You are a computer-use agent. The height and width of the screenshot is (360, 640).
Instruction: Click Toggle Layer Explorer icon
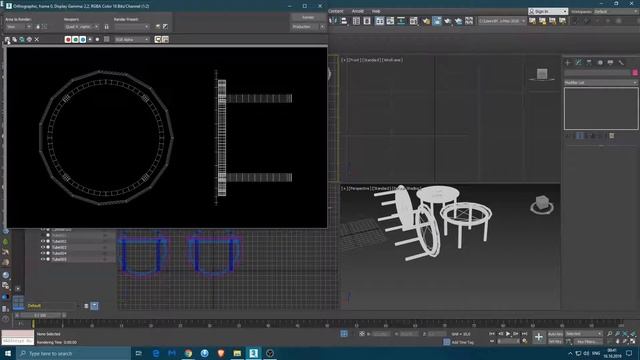[x=367, y=21]
